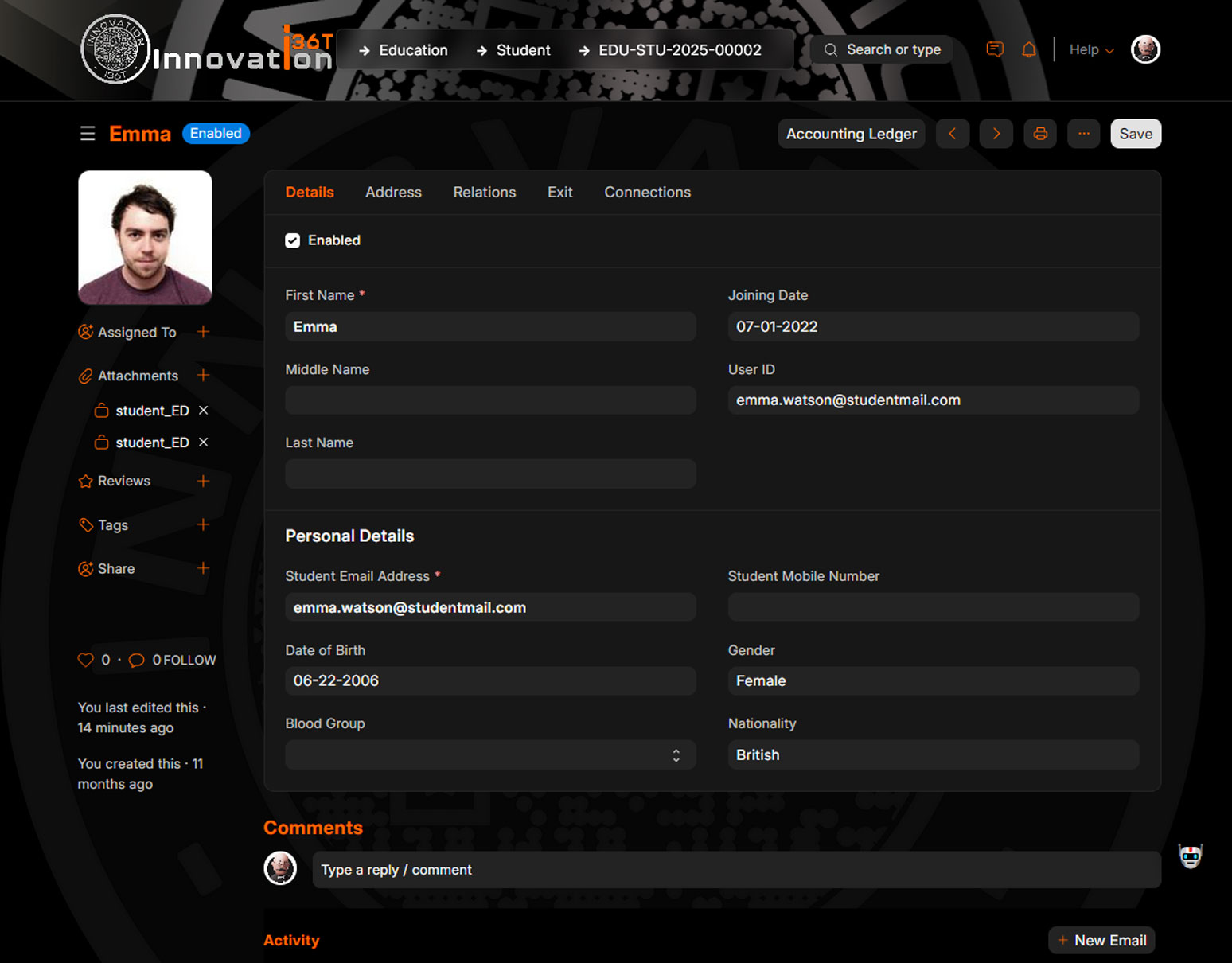
Task: Open the Accounting Ledger
Action: click(851, 134)
